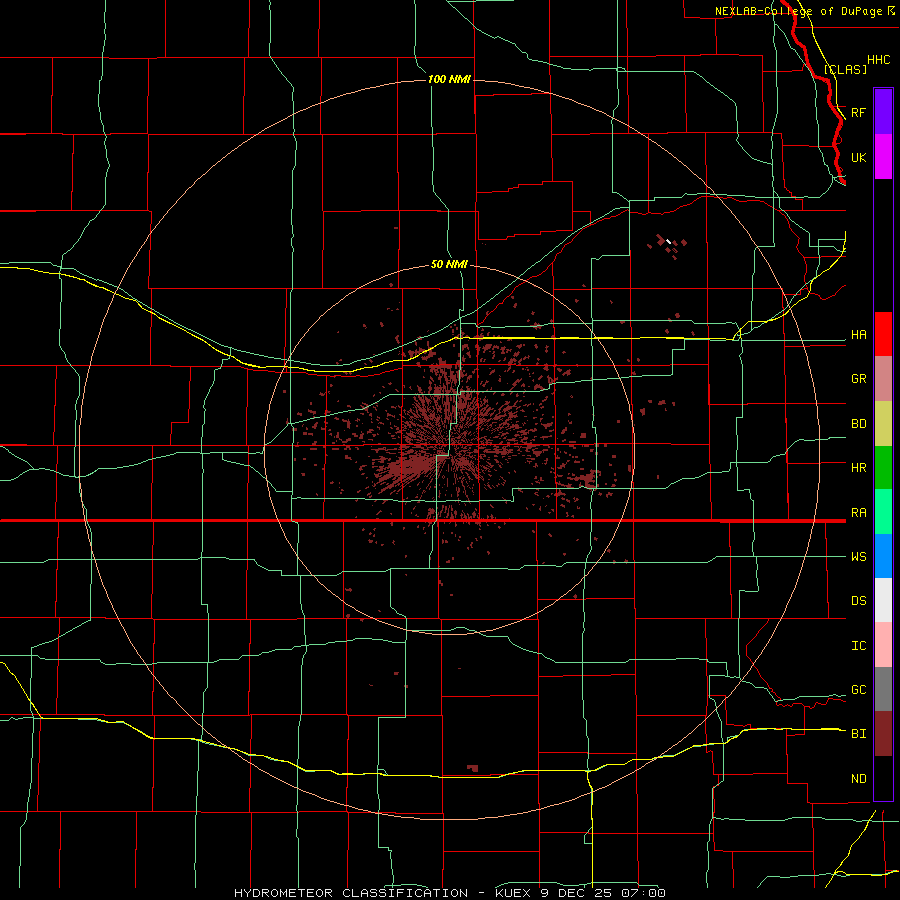Select the GR legend color block
The height and width of the screenshot is (900, 900).
point(883,379)
